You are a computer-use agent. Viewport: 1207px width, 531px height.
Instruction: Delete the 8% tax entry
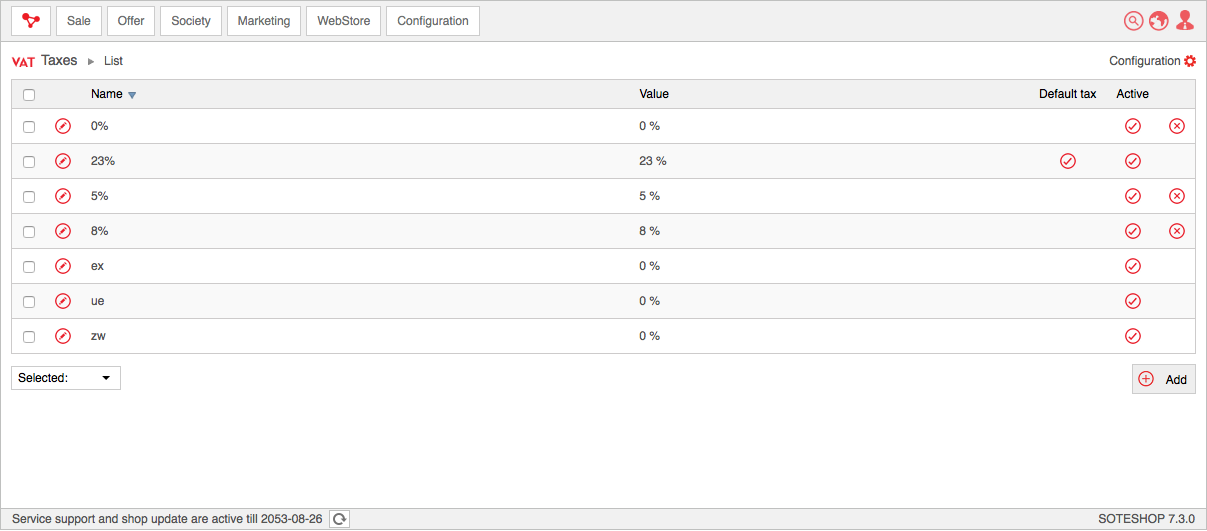click(x=1177, y=231)
